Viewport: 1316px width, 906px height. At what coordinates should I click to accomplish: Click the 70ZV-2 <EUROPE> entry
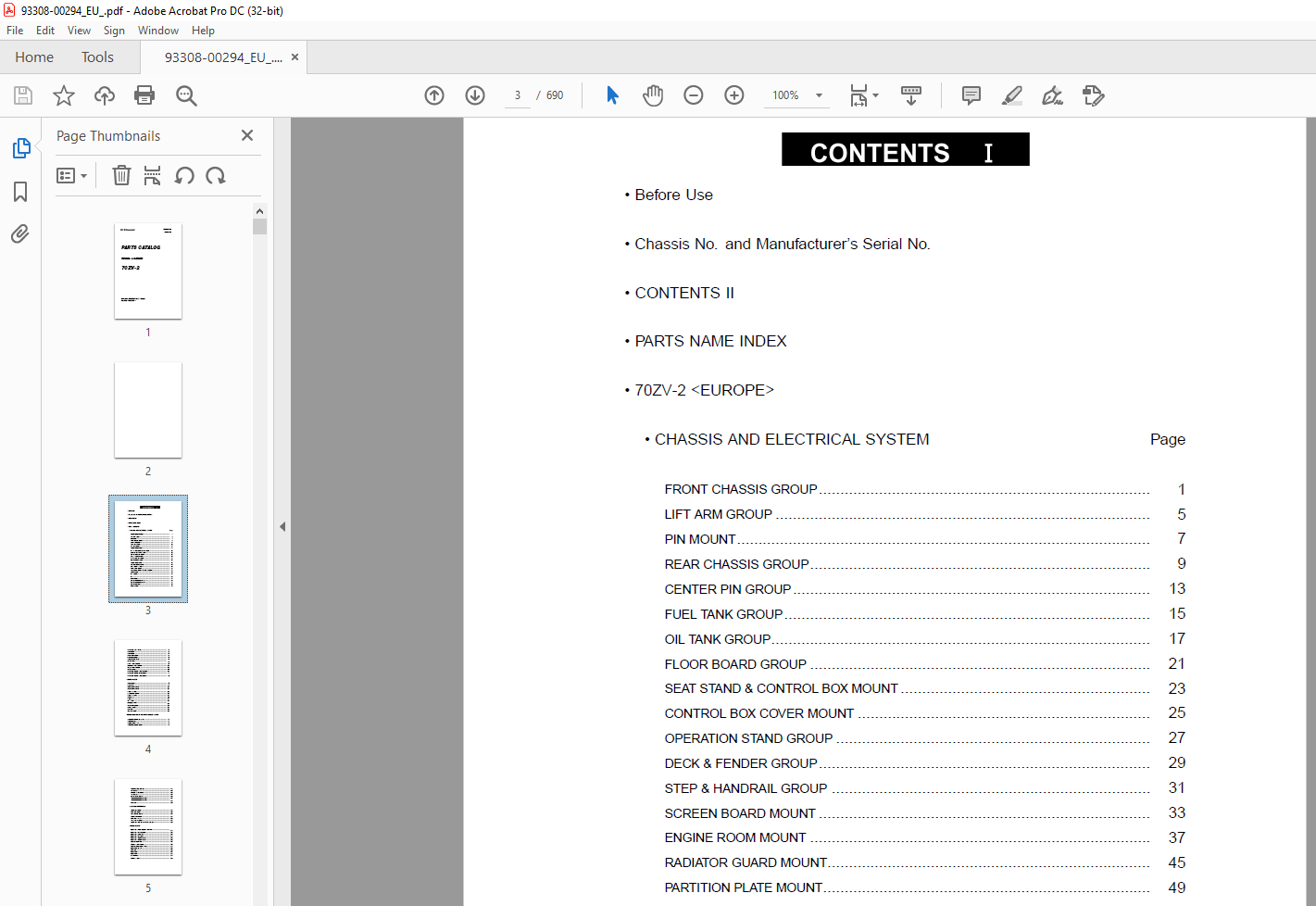pyautogui.click(x=704, y=390)
